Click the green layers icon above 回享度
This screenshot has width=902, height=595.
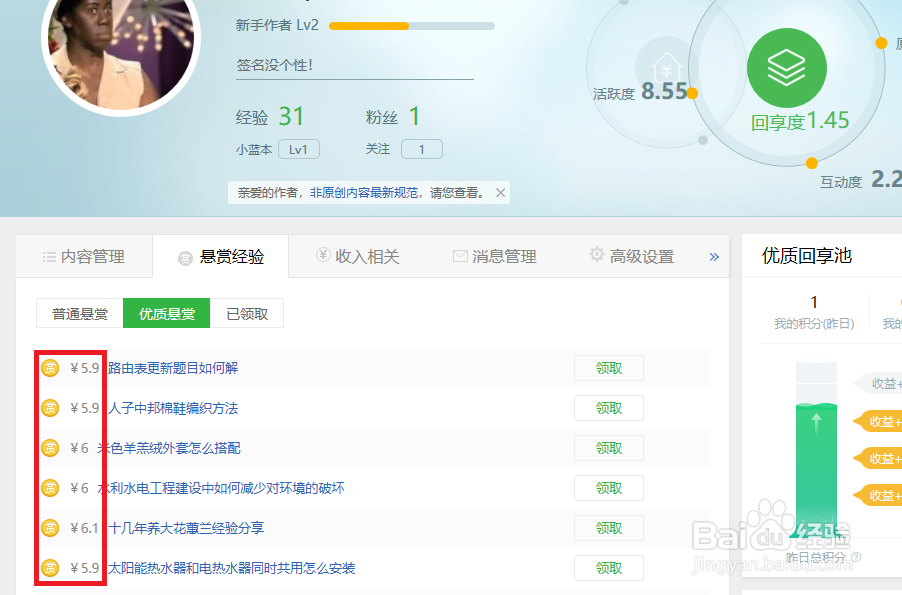coord(787,66)
